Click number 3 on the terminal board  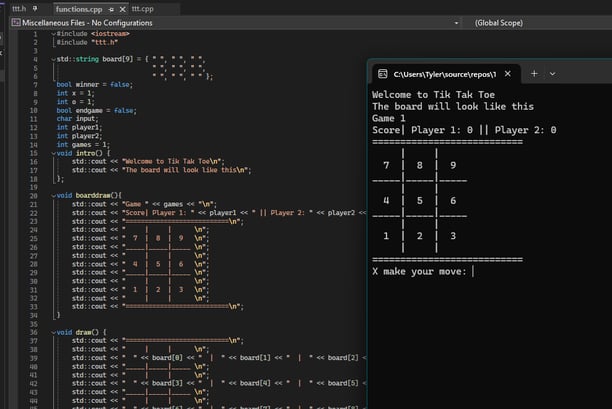click(453, 236)
